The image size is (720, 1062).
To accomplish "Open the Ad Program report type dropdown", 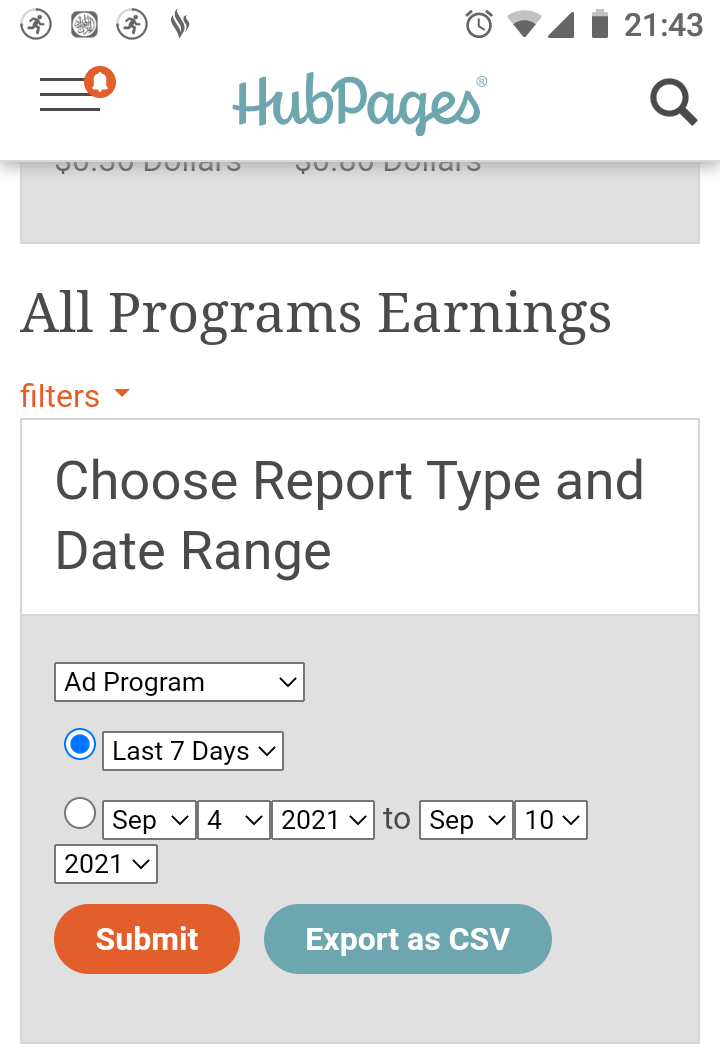I will pyautogui.click(x=179, y=682).
